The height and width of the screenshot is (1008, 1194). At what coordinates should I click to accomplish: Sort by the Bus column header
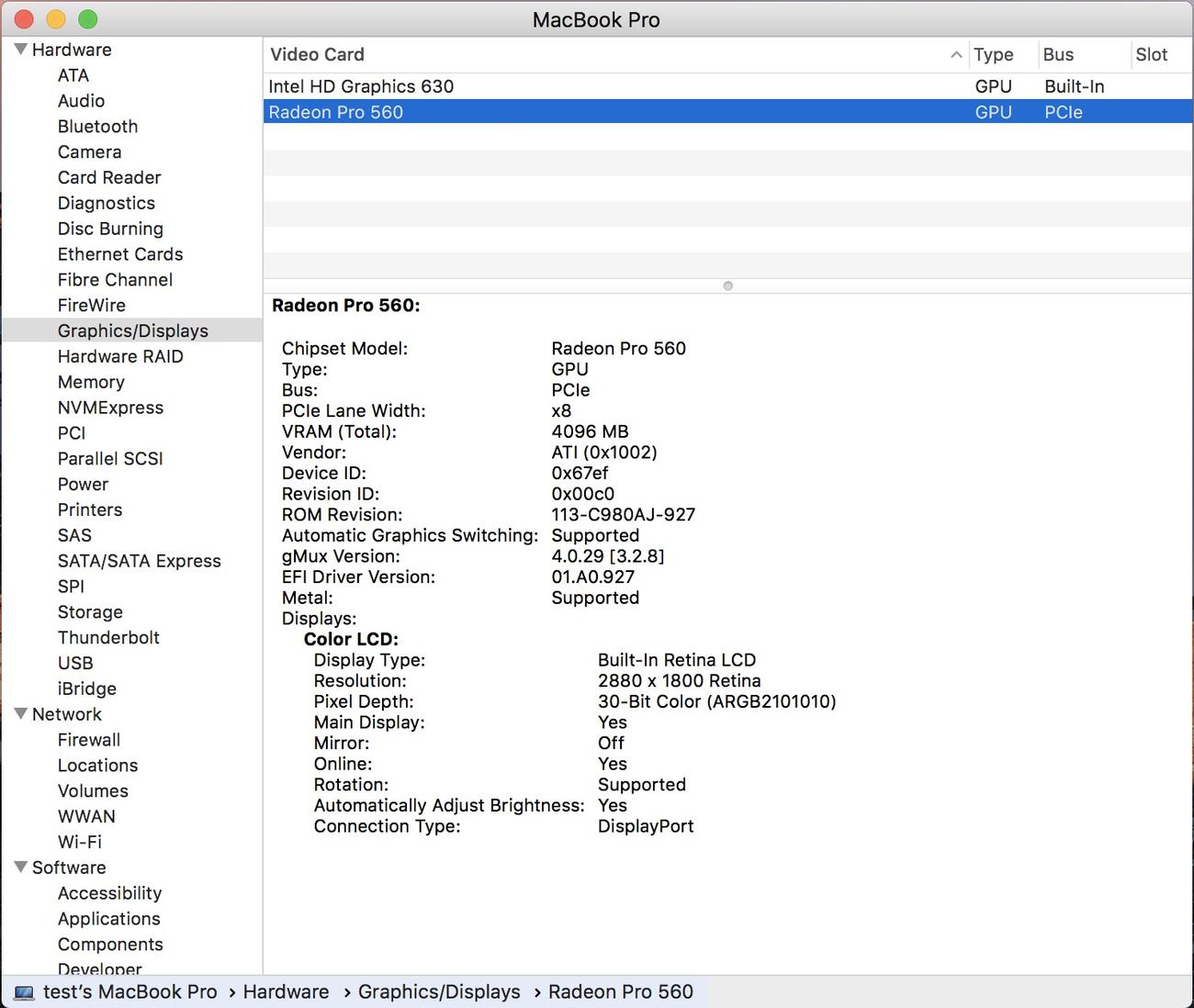click(x=1083, y=55)
